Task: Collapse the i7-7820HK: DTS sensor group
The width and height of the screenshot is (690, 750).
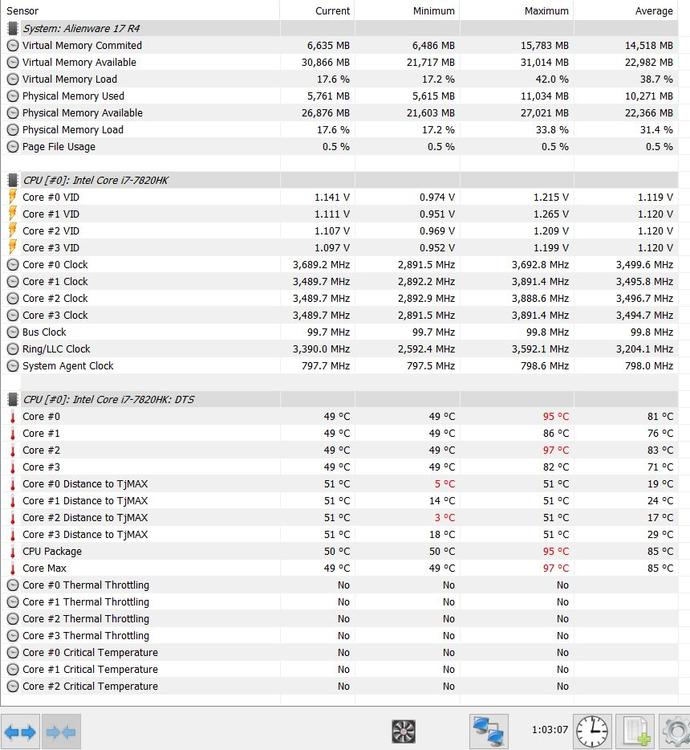Action: [x=13, y=399]
